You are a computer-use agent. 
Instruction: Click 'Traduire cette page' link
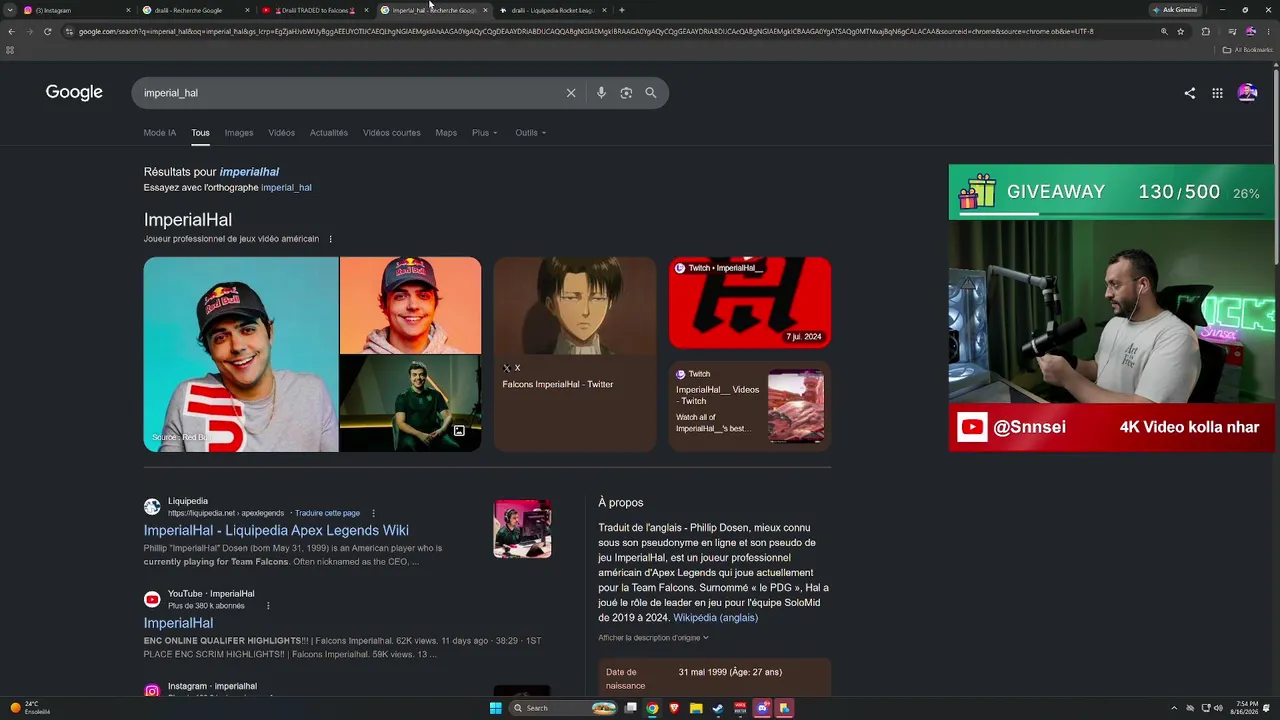pos(327,513)
